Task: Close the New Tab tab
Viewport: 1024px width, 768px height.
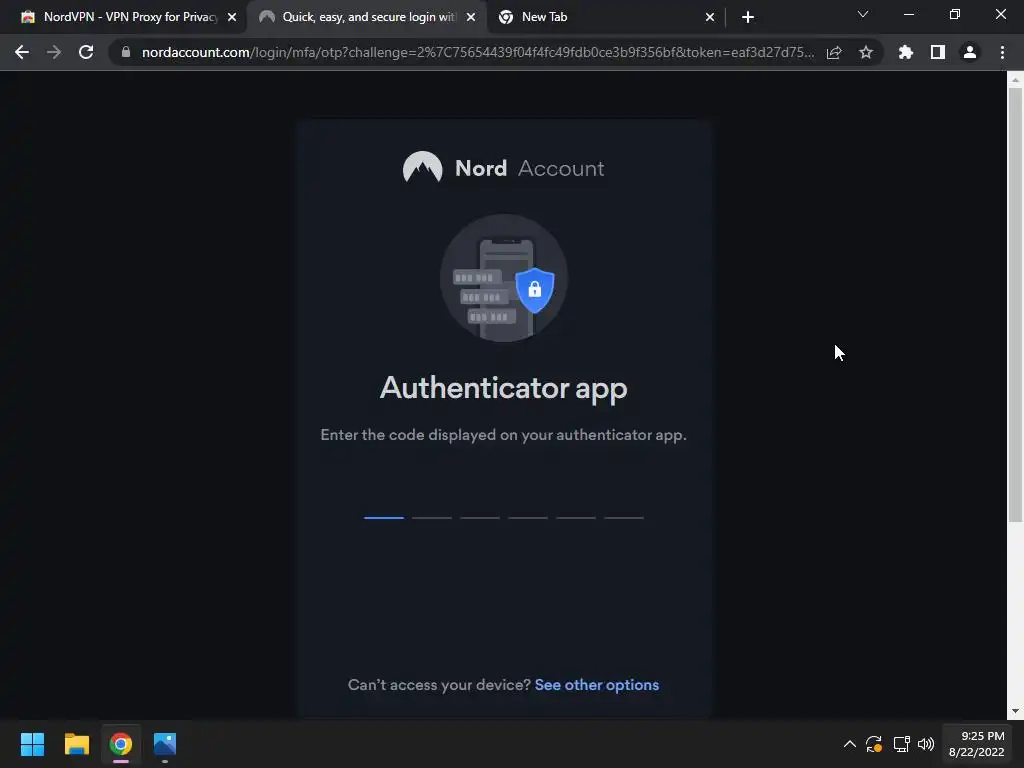Action: 710,18
